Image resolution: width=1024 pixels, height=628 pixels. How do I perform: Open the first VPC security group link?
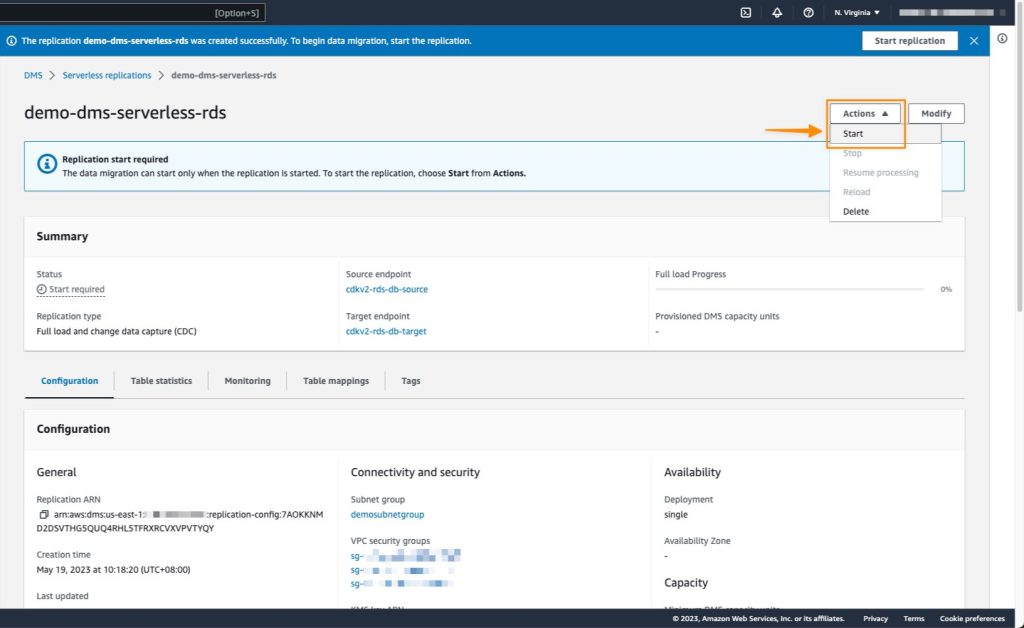(x=406, y=556)
